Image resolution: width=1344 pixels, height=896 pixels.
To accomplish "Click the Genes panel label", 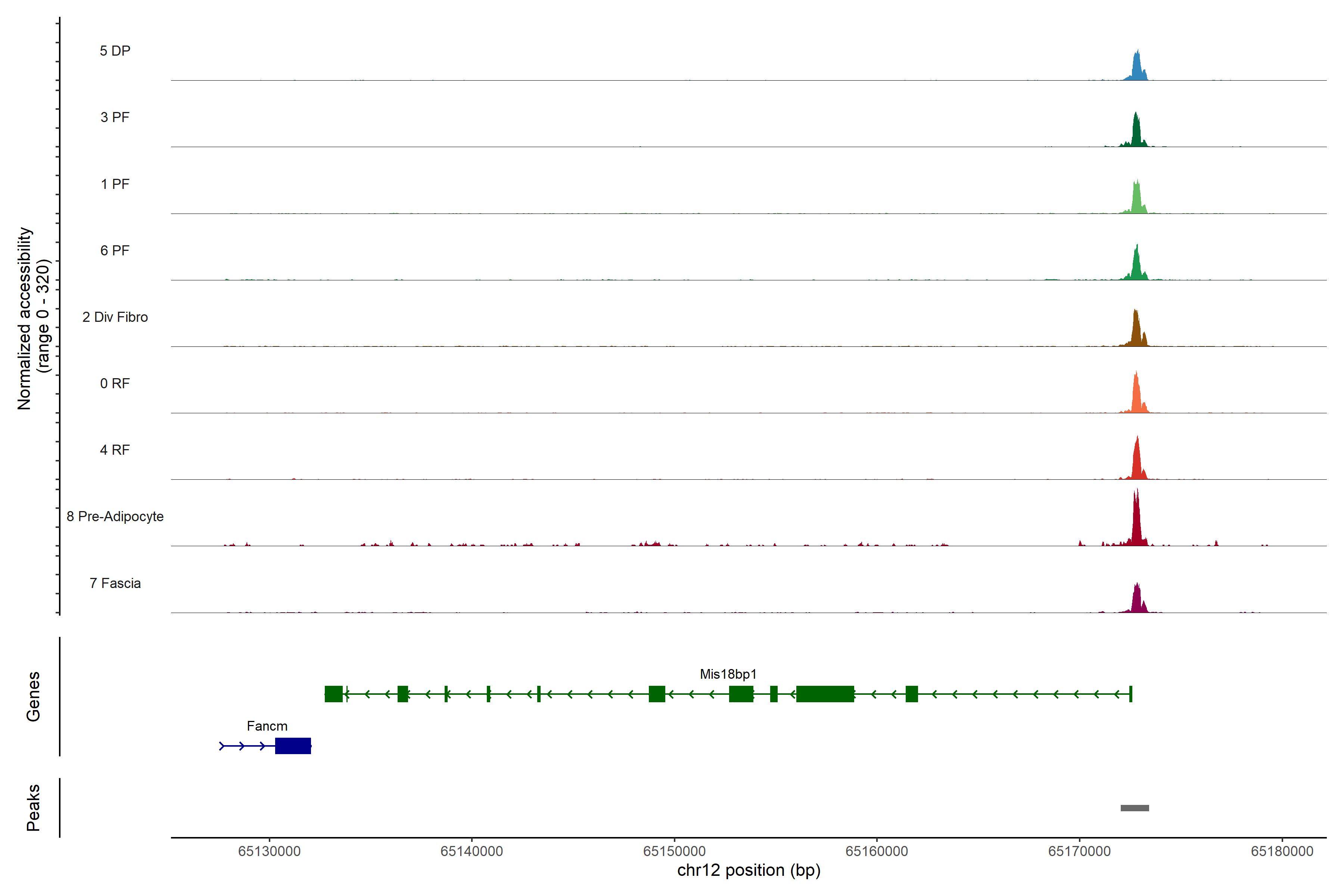I will tap(33, 696).
